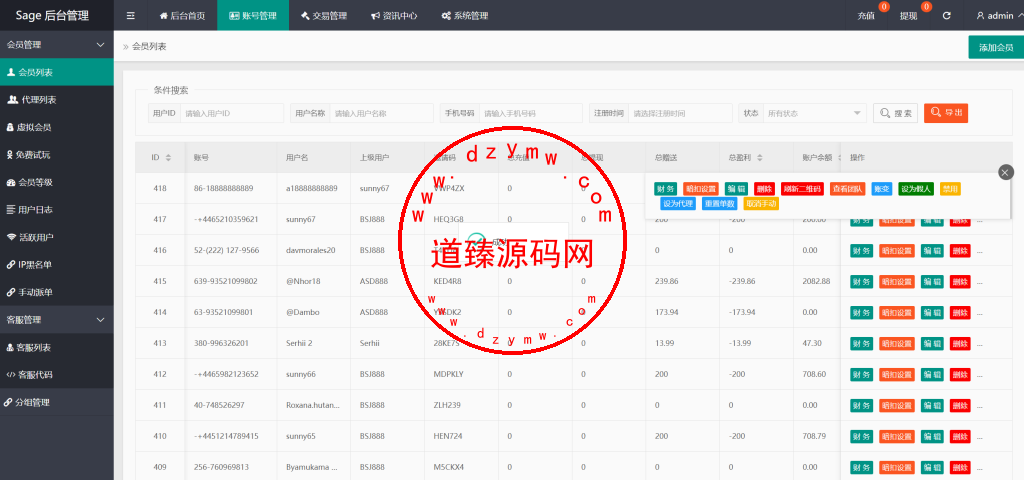
Task: Collapse the 会员管理 sidebar group
Action: [57, 44]
